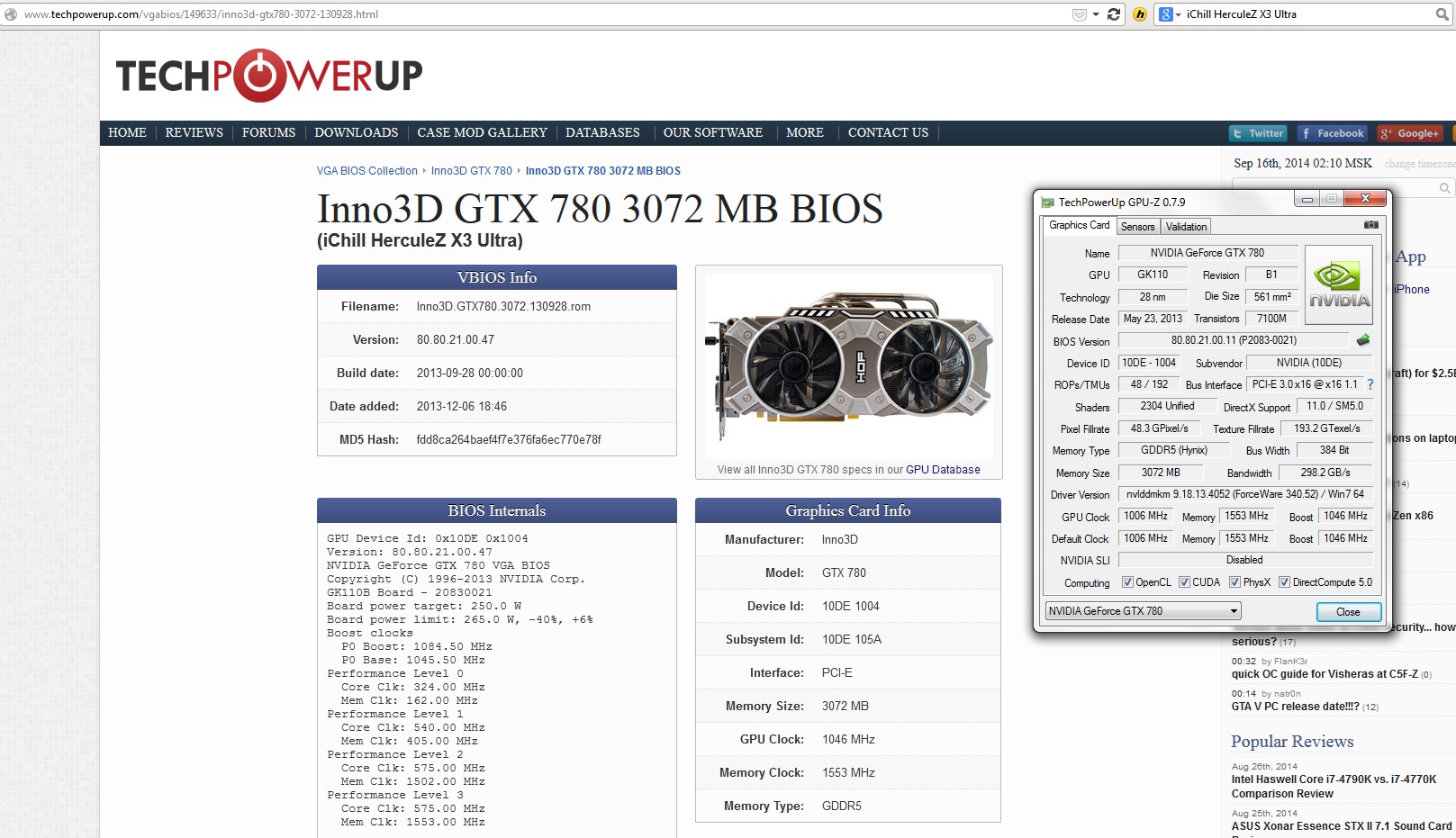This screenshot has width=1456, height=838.
Task: Open the search engine selector dropdown arrow
Action: click(1178, 14)
